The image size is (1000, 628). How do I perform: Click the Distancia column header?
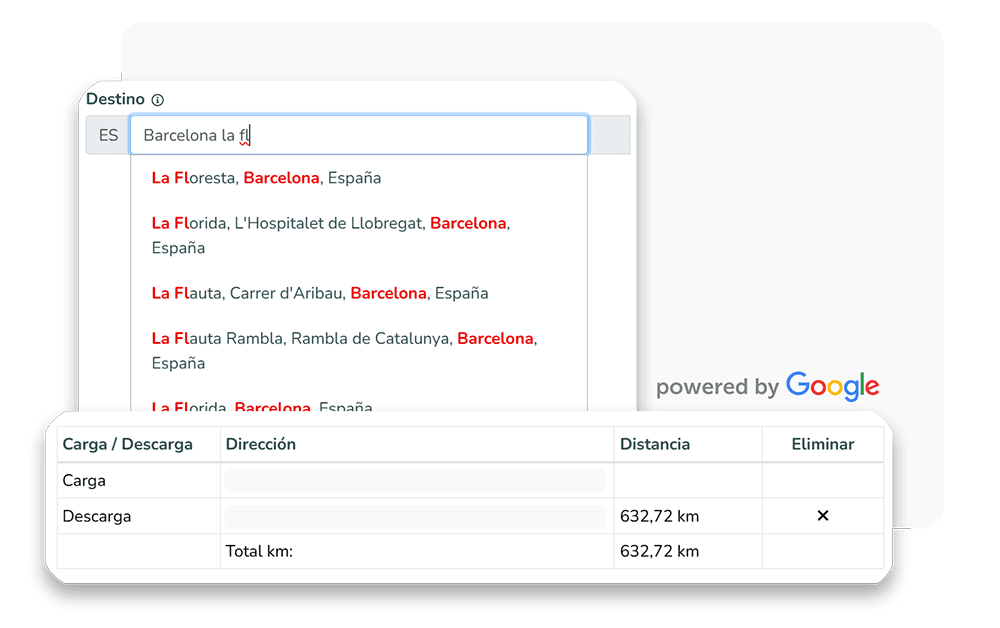(x=655, y=444)
